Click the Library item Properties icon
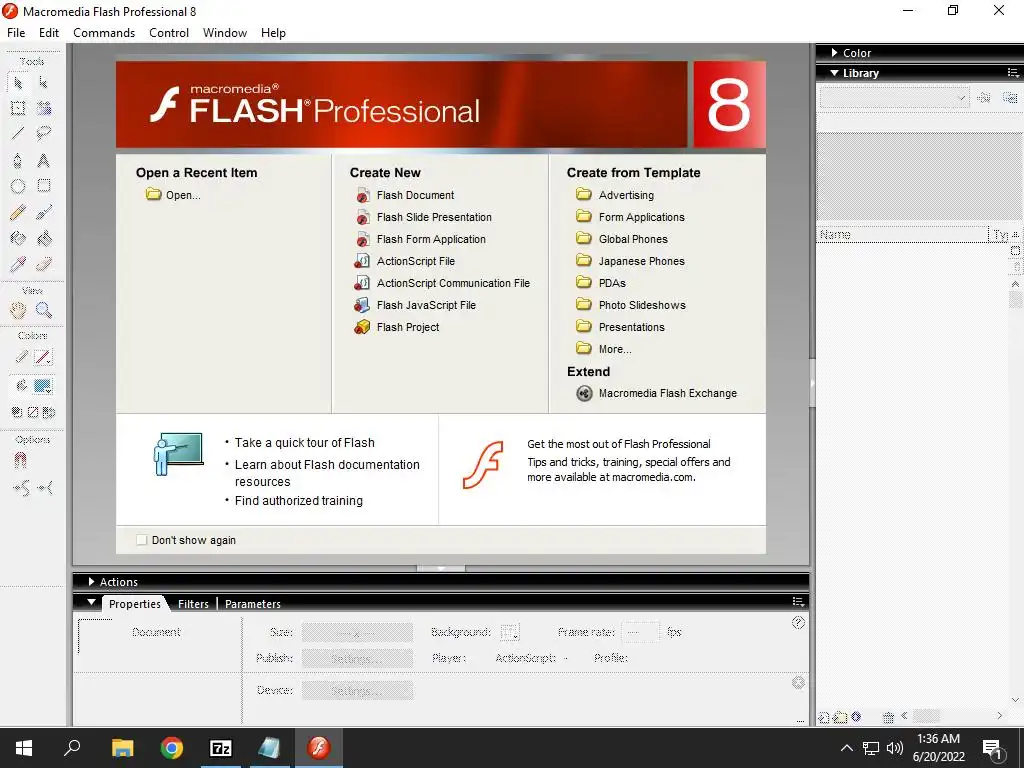1024x768 pixels. [856, 716]
